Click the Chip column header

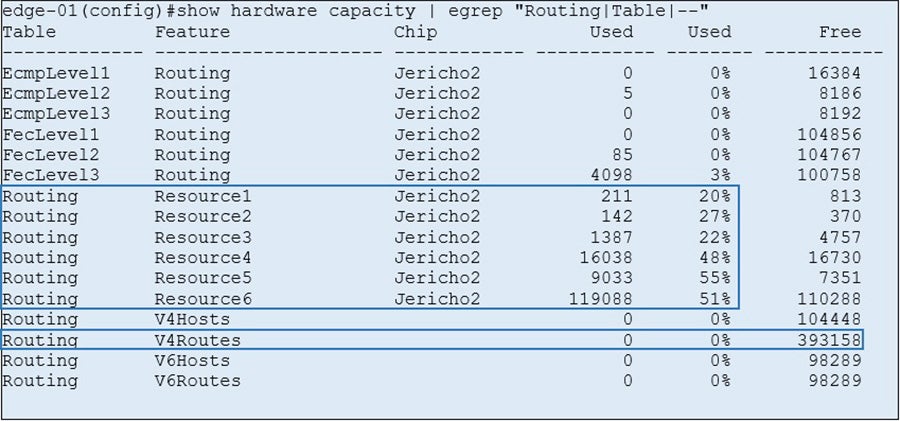click(416, 31)
